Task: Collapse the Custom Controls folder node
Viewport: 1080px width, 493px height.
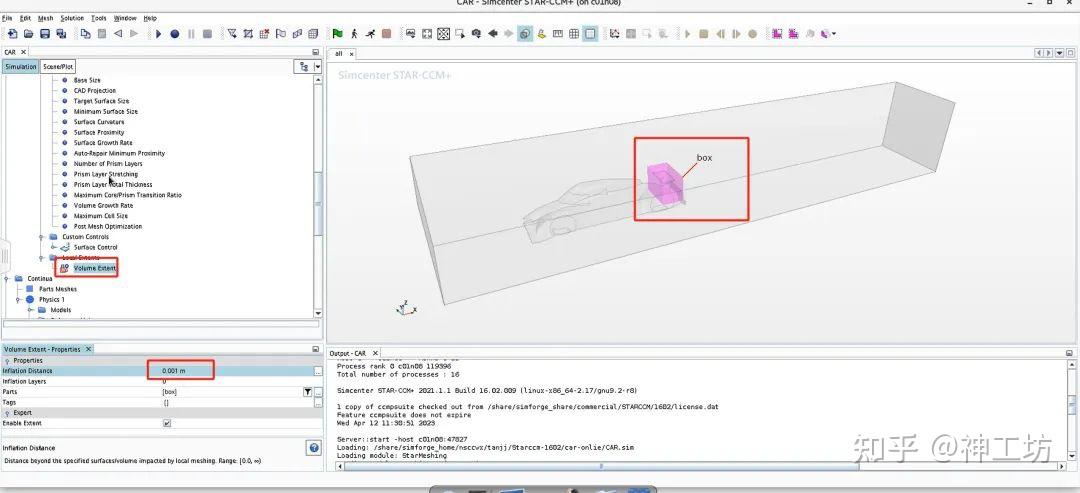Action: [42, 237]
